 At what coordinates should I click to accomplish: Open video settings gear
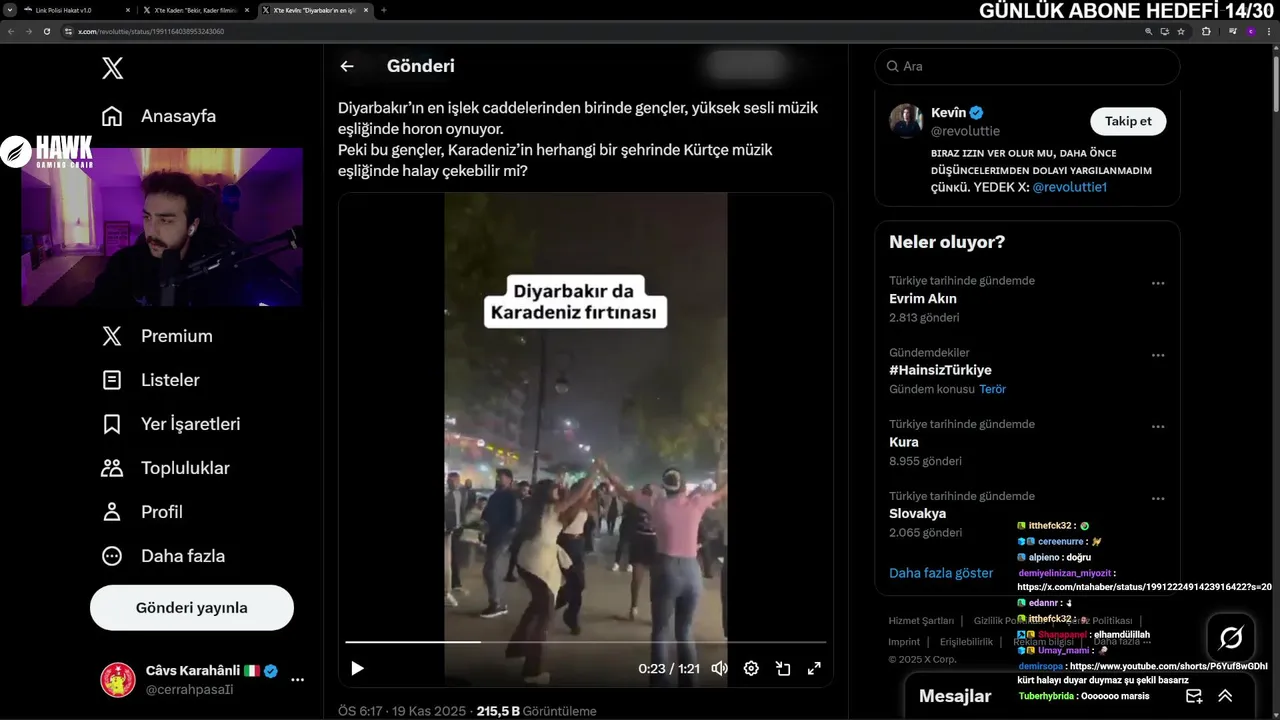click(x=751, y=668)
